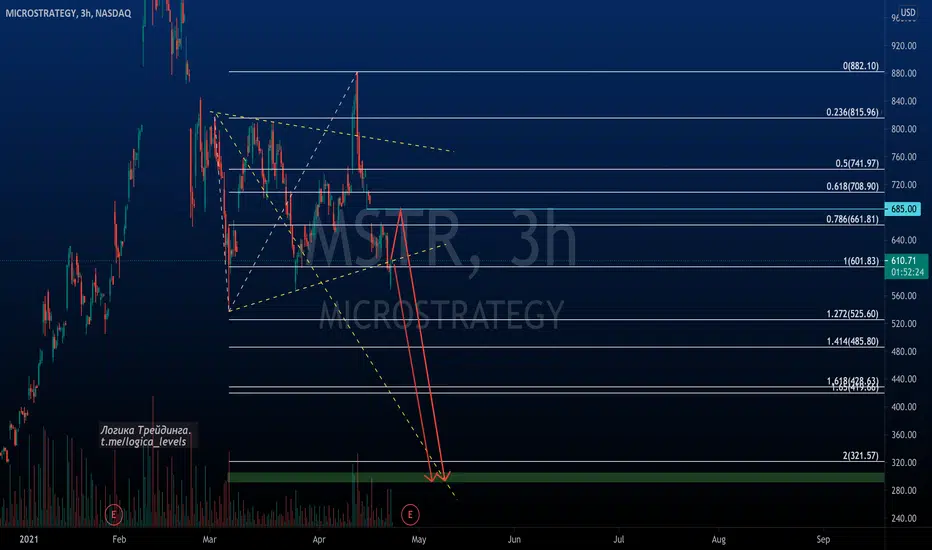
Task: Click the t.me/logica_levels link text
Action: coord(143,442)
